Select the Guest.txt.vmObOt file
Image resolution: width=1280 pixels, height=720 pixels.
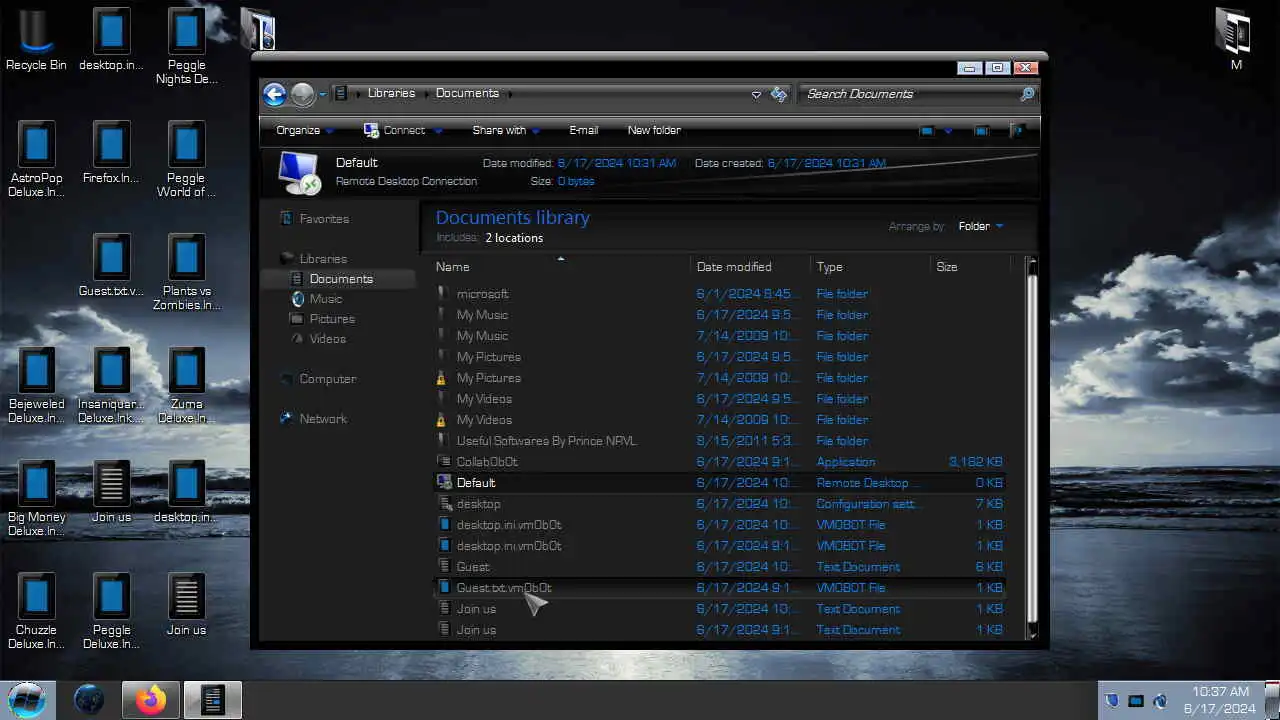tap(720, 588)
